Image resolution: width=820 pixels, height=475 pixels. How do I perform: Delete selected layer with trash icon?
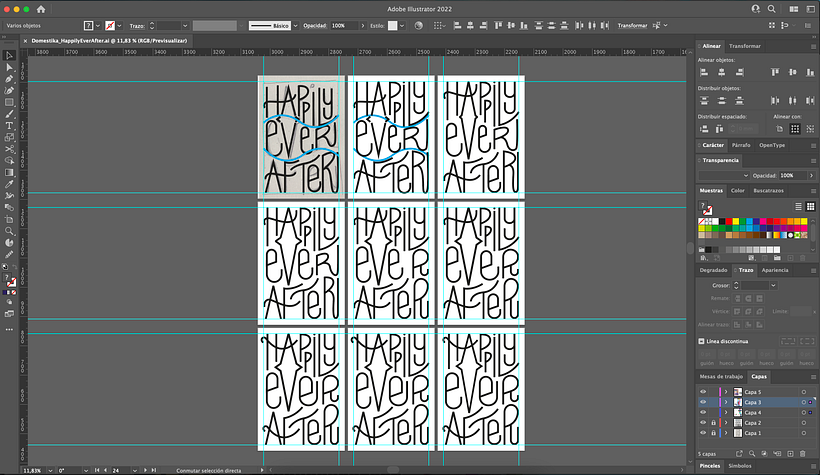click(x=803, y=454)
